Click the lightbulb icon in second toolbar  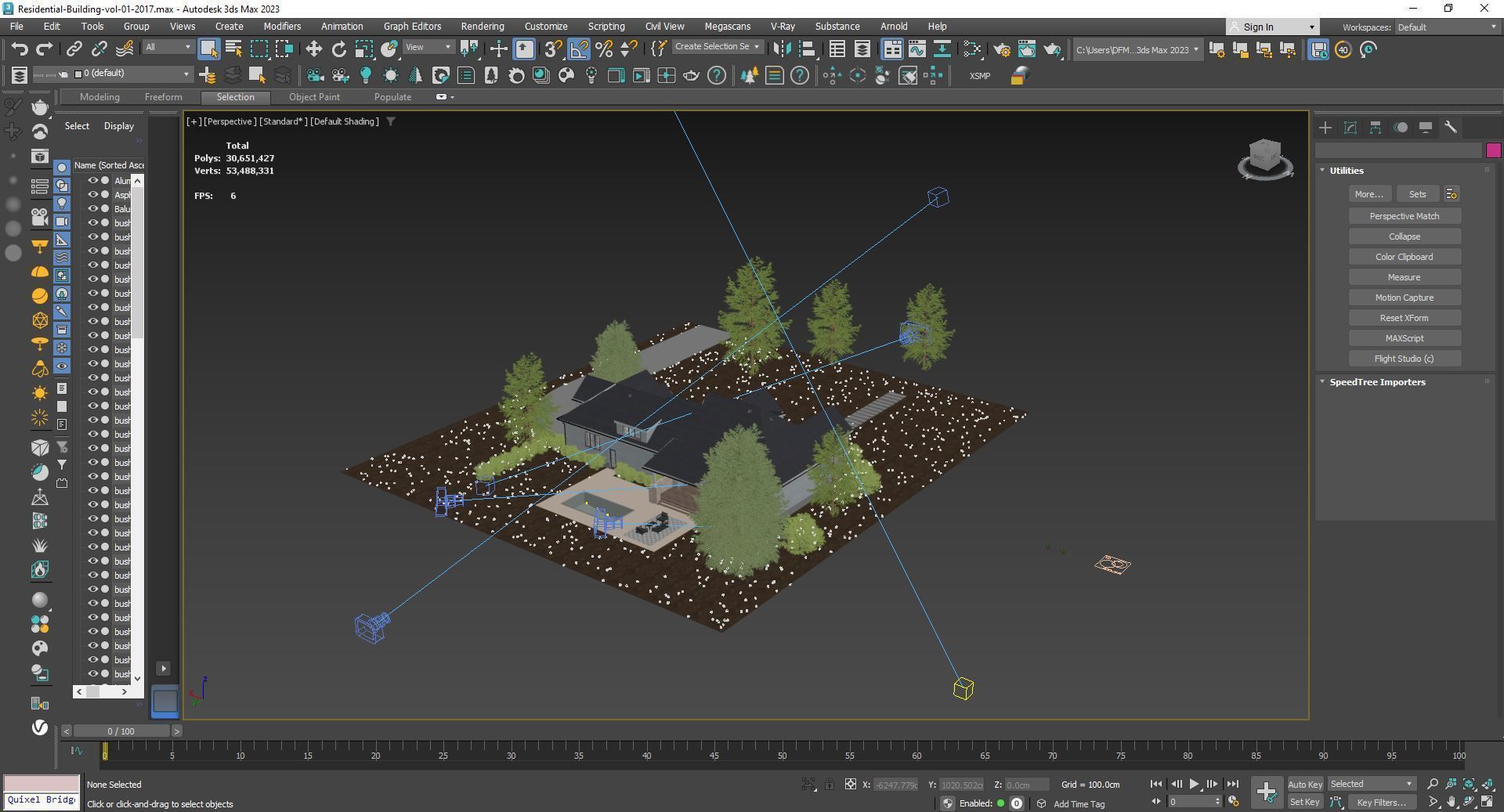pos(365,75)
